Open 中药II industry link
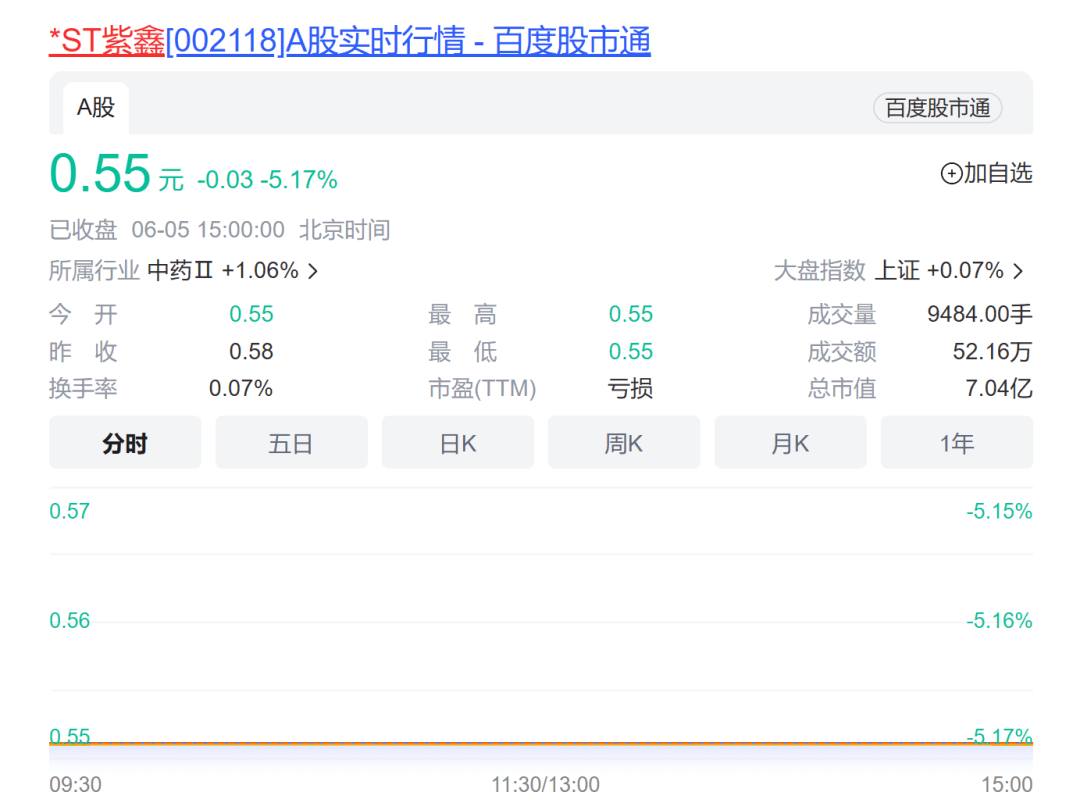The width and height of the screenshot is (1080, 799). 223,271
